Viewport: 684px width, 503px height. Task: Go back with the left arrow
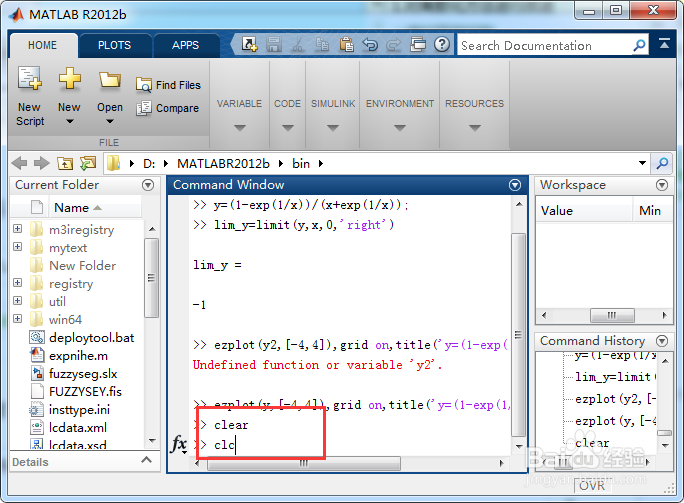pos(20,163)
